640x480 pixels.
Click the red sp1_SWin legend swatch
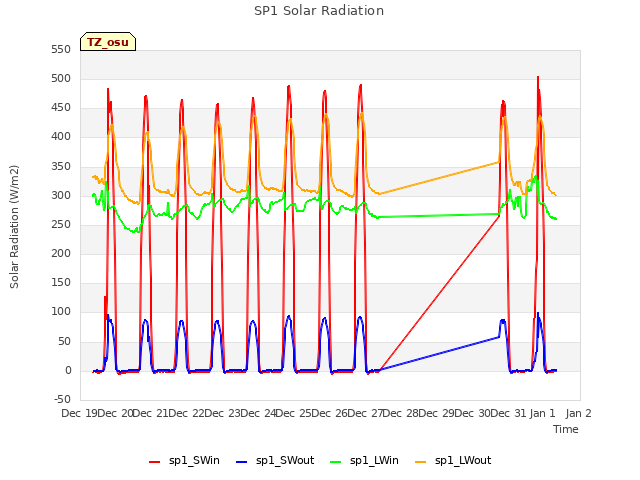(x=155, y=462)
